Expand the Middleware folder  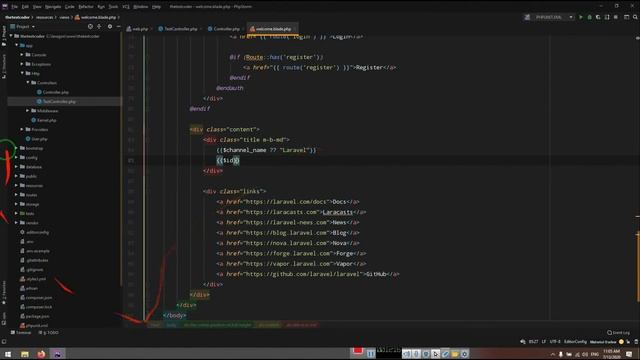[28, 111]
